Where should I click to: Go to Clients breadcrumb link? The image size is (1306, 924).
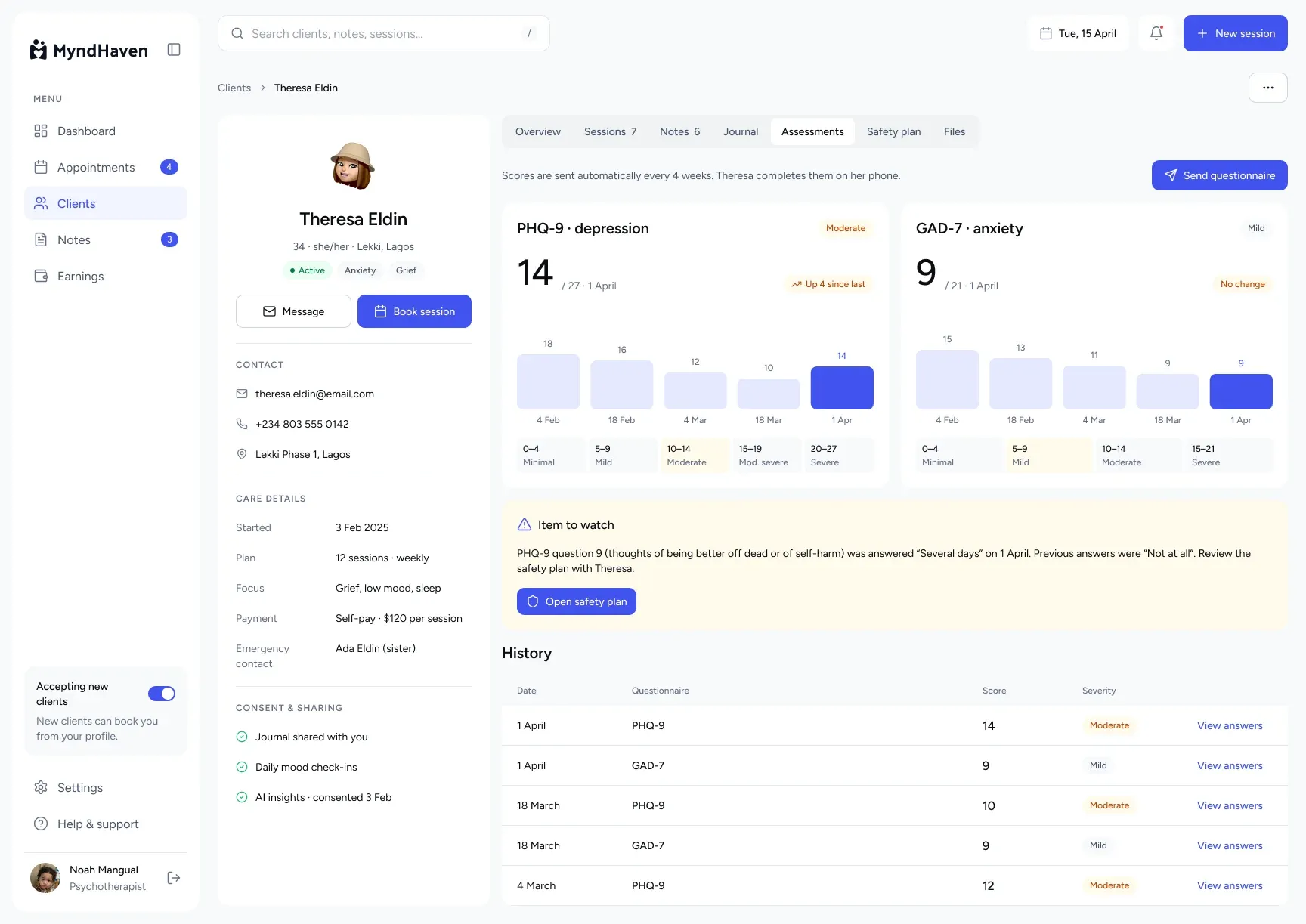tap(234, 88)
